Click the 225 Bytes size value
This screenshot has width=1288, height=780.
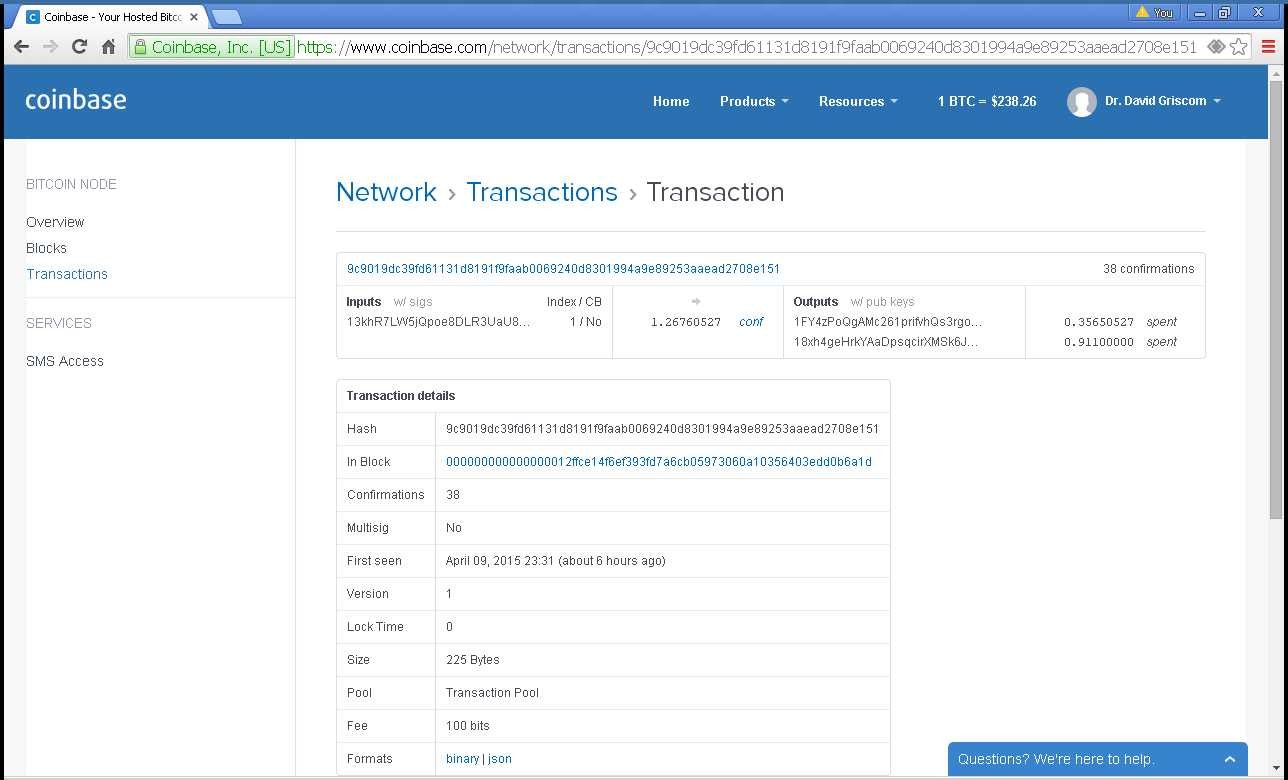pyautogui.click(x=472, y=660)
